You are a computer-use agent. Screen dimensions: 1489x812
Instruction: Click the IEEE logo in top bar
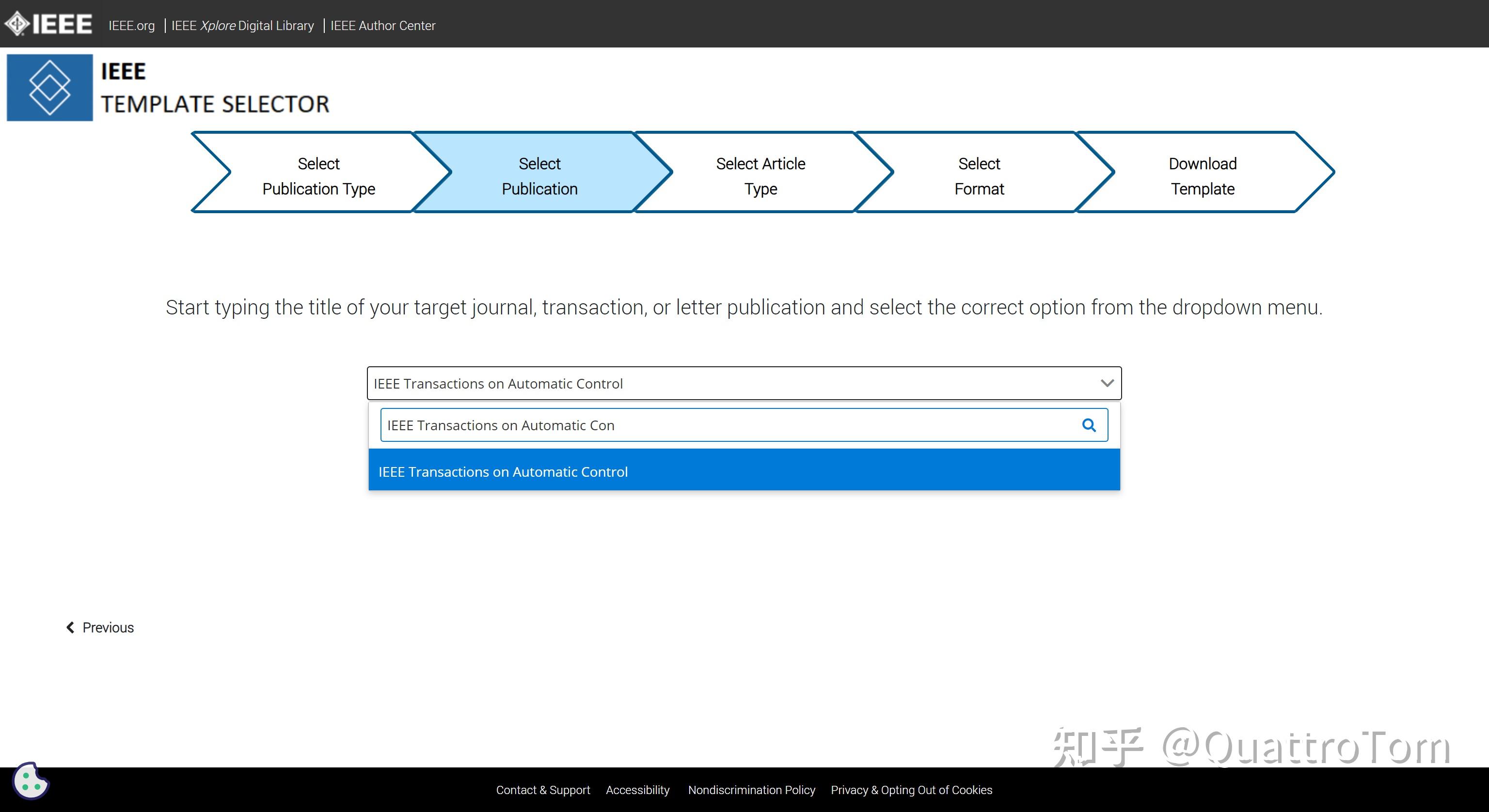coord(48,24)
